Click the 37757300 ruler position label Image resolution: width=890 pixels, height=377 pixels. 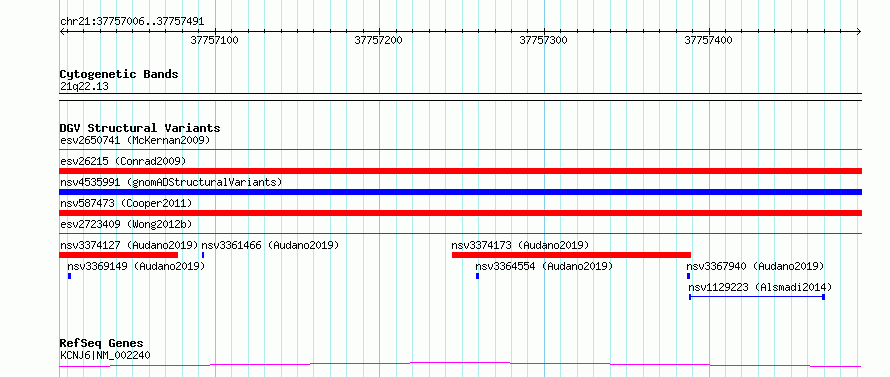(543, 40)
